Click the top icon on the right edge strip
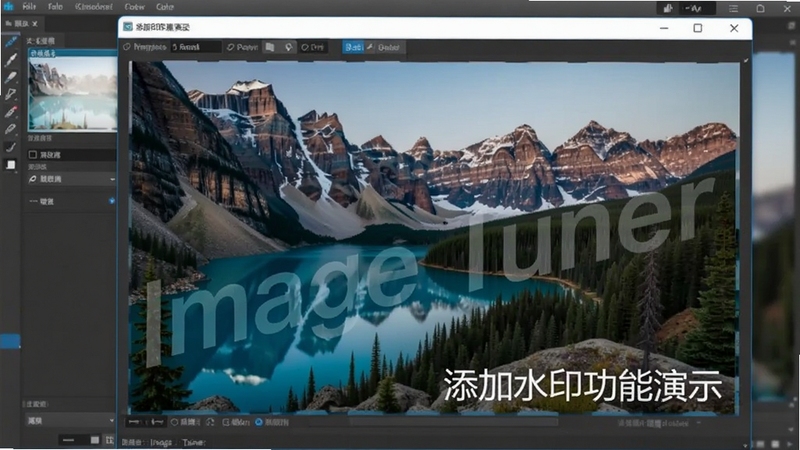Screen dimensions: 800x450 pos(792,26)
